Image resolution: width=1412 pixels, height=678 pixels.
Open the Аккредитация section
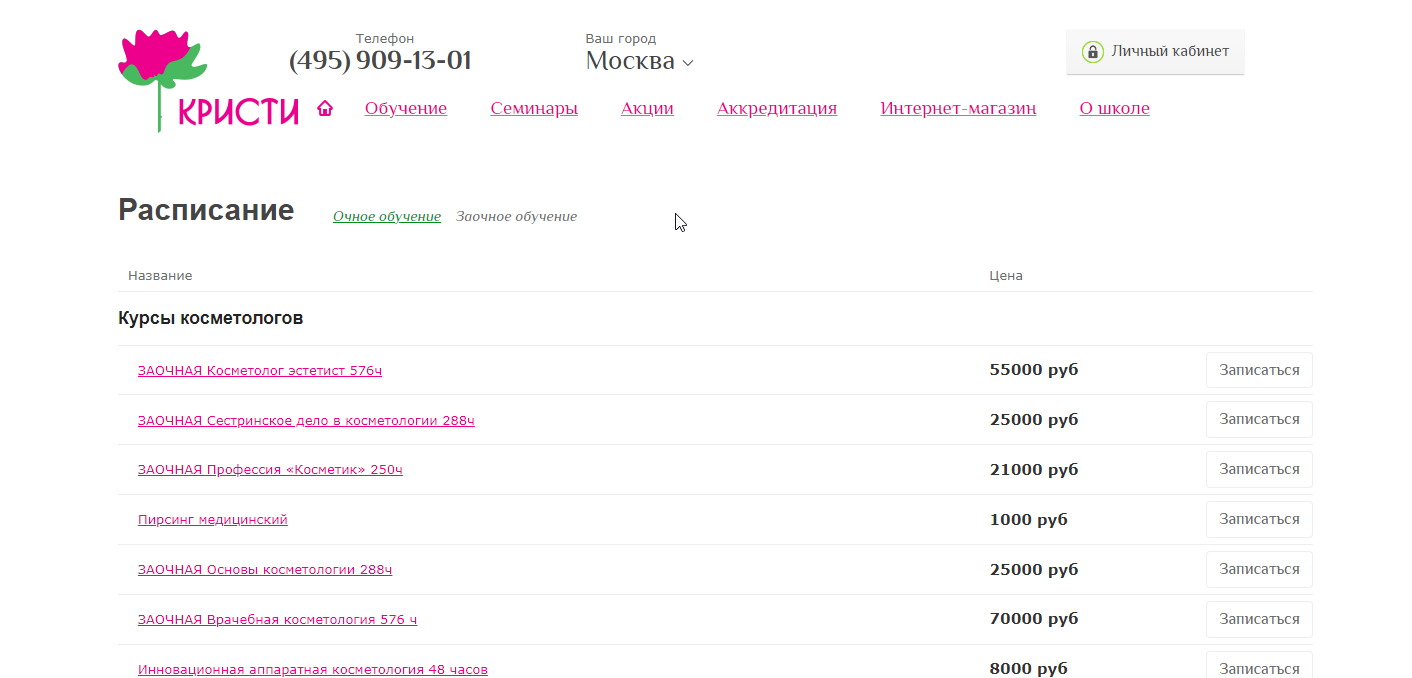(x=776, y=109)
